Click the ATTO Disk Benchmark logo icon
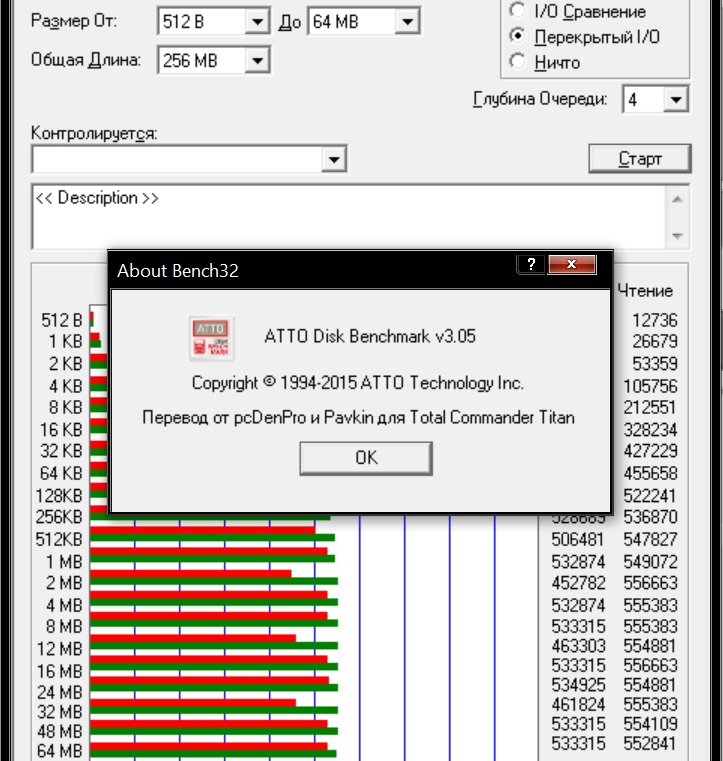 212,338
